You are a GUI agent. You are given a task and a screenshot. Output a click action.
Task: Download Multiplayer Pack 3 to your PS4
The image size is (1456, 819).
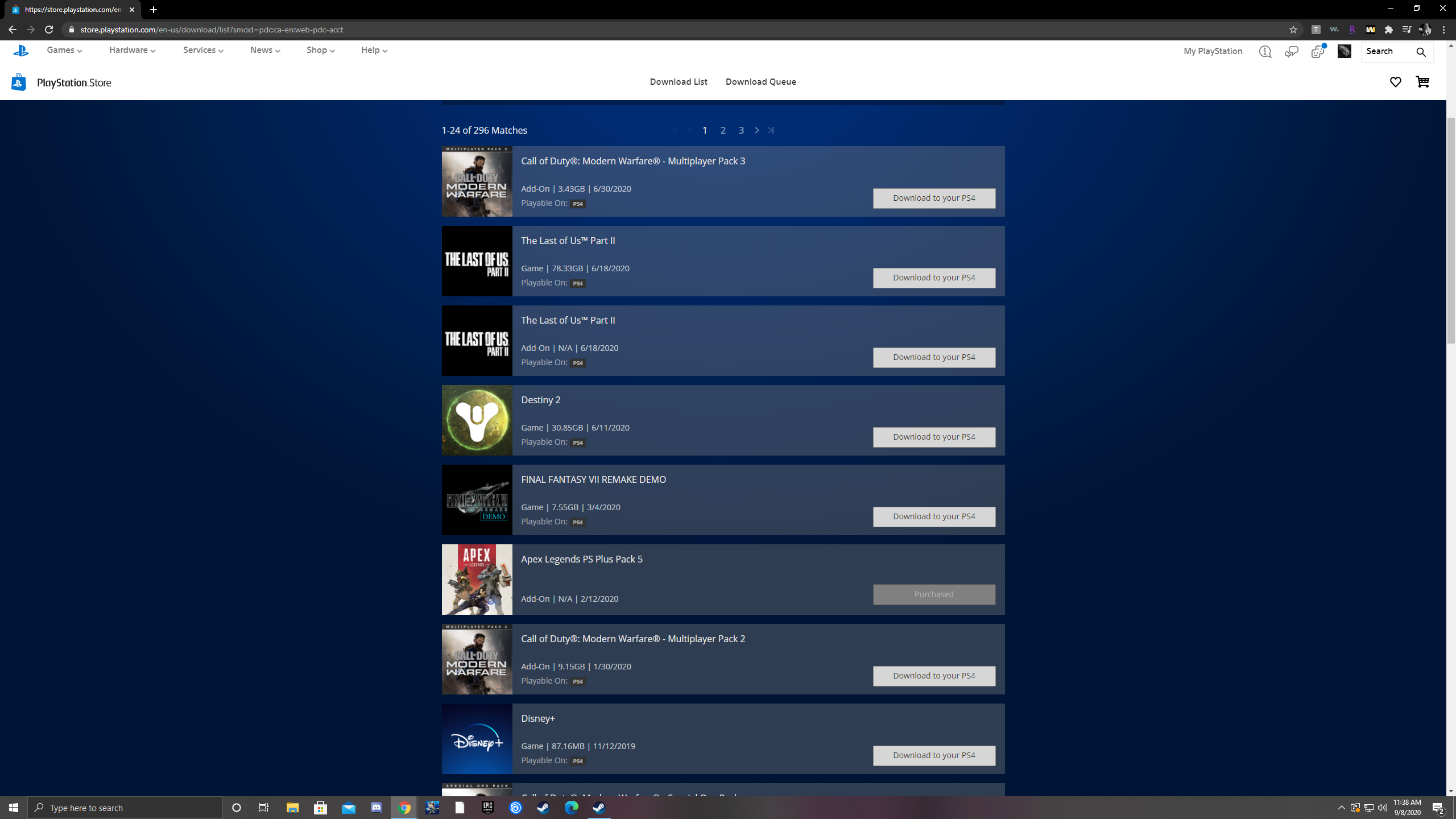coord(934,198)
